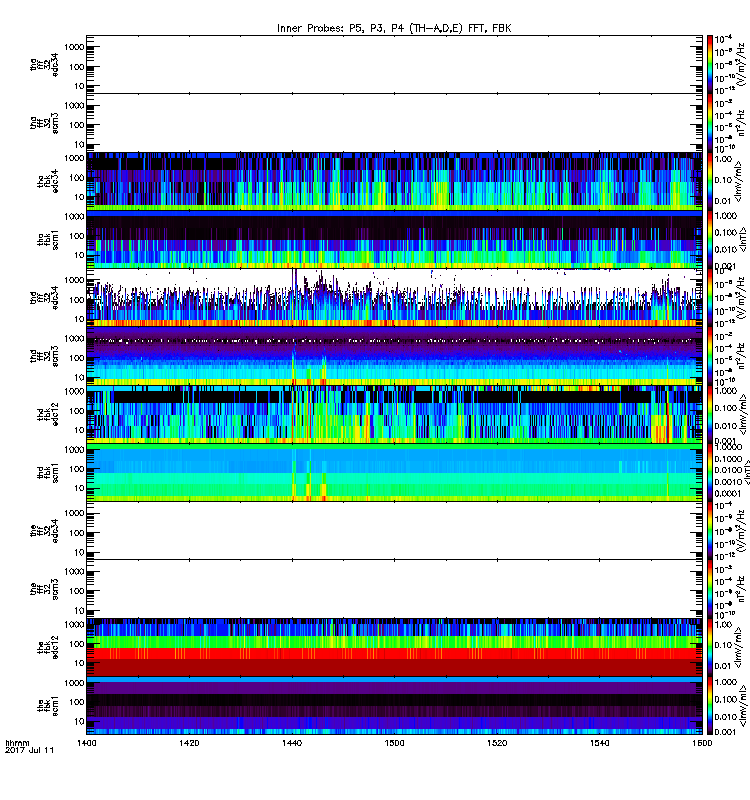Click the tha fbk scm1 axis label

(48, 240)
